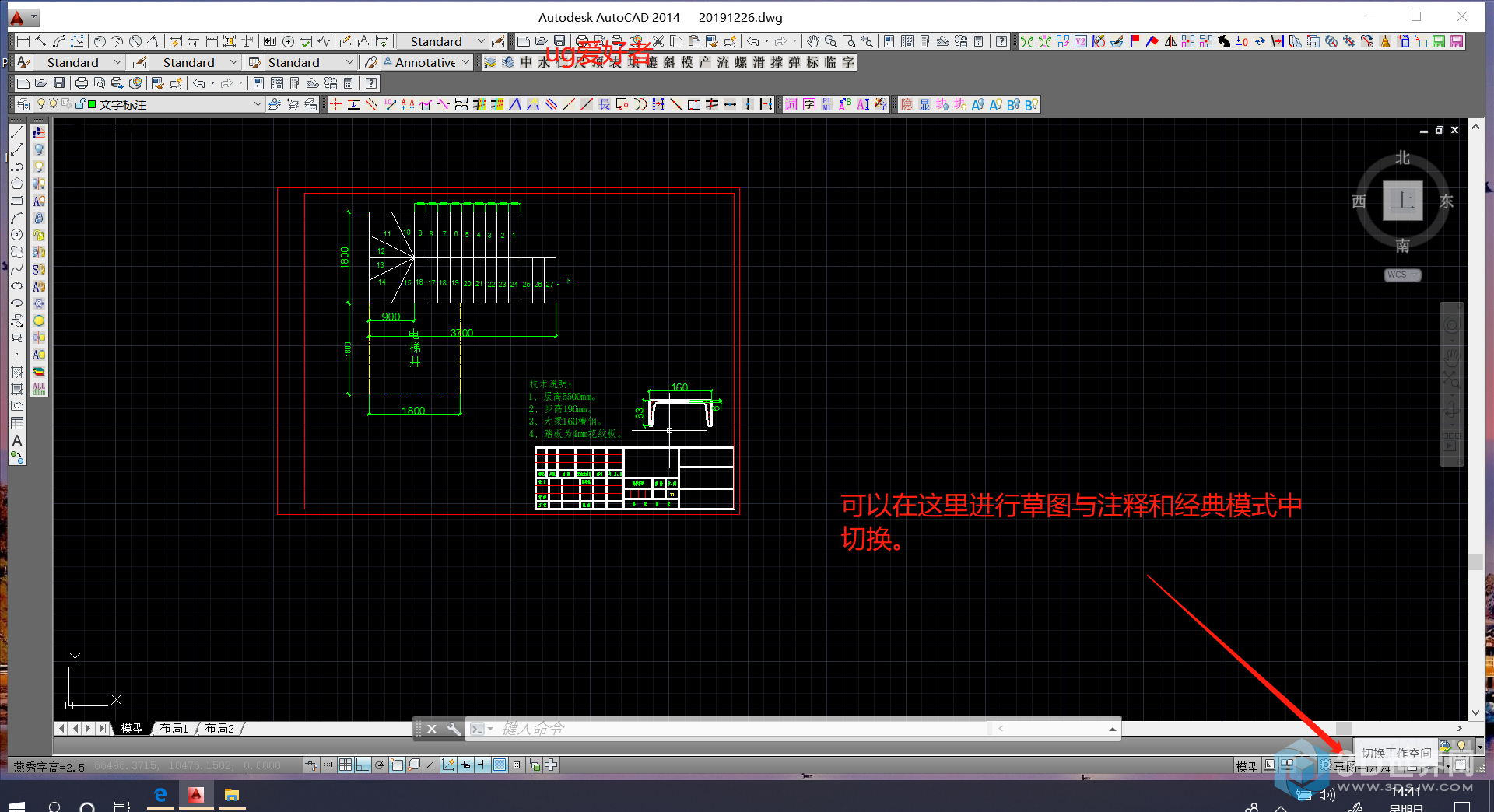Toggle Lineweight display in status bar
Screen dimensions: 1494x812
click(x=482, y=765)
